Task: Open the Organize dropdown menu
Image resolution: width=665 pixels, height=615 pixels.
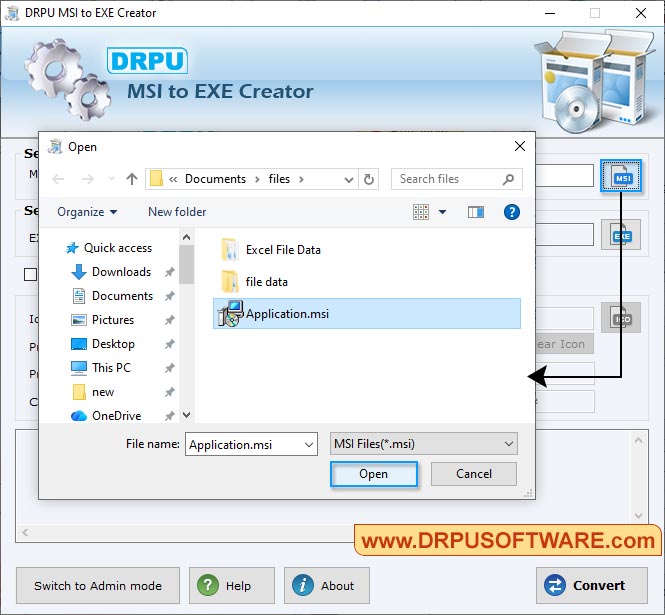Action: [x=87, y=212]
